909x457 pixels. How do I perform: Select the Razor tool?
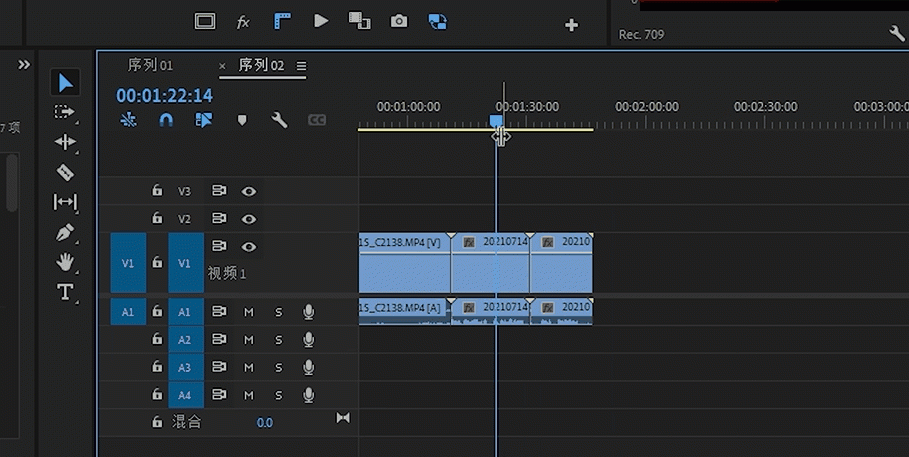click(65, 172)
